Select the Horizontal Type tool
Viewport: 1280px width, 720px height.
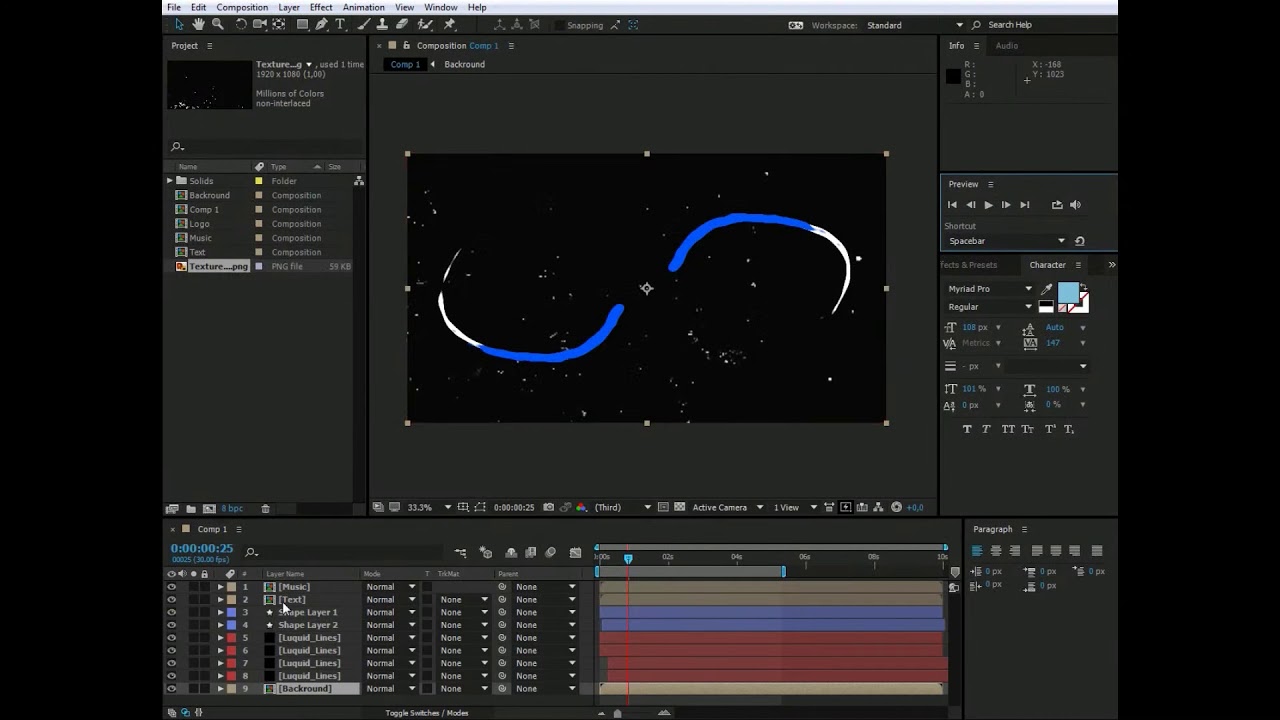click(340, 24)
